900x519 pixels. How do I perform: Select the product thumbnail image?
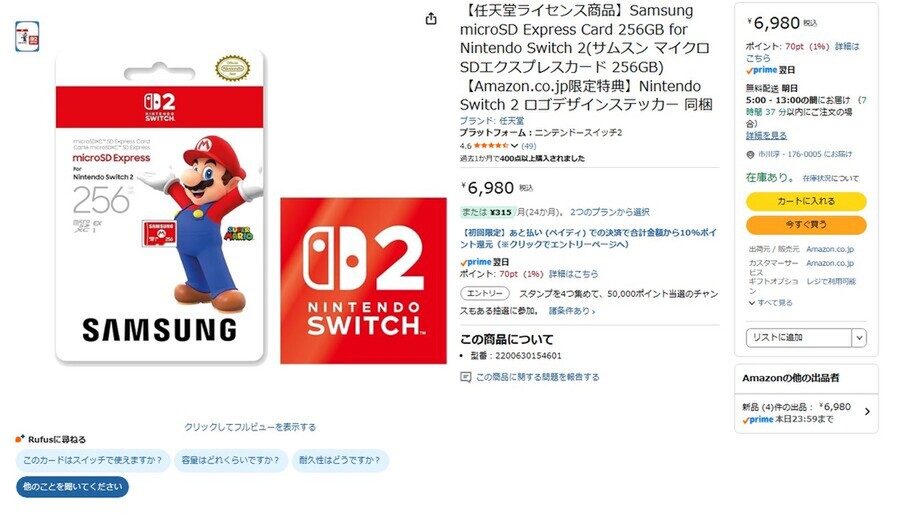(27, 36)
